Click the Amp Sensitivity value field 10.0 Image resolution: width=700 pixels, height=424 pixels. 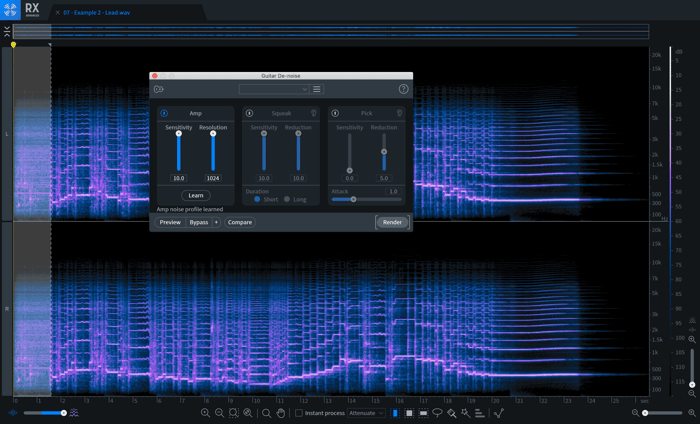click(179, 178)
